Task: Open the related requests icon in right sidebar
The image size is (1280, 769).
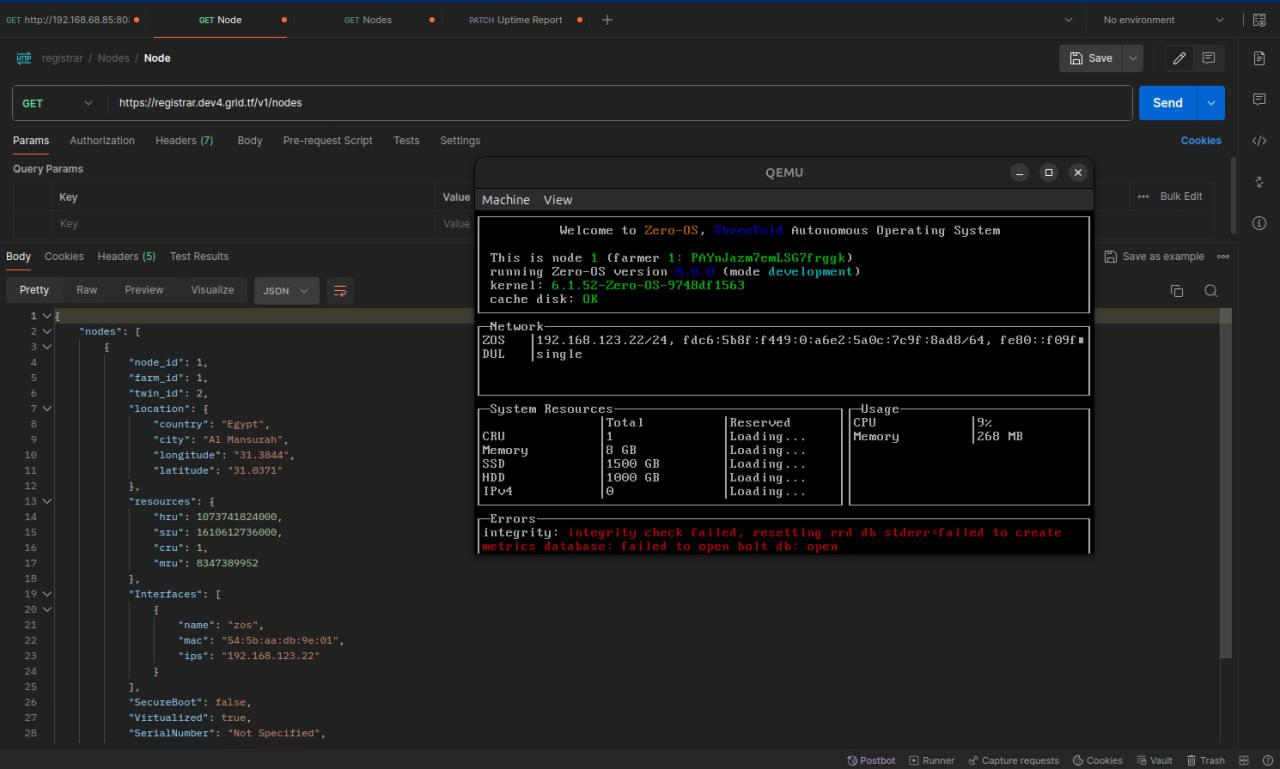Action: click(1259, 181)
